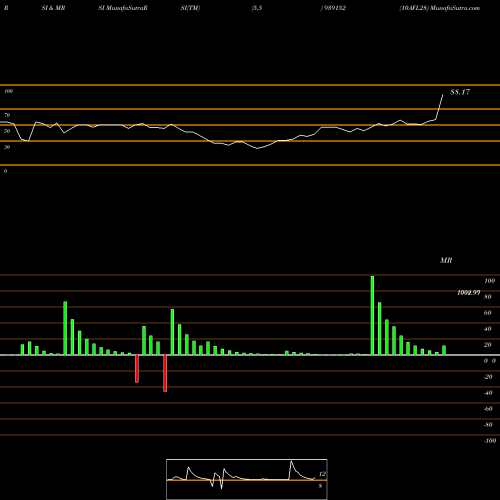Open the mini overview chart thumbnail
This screenshot has height=500, width=500.
coord(247,479)
